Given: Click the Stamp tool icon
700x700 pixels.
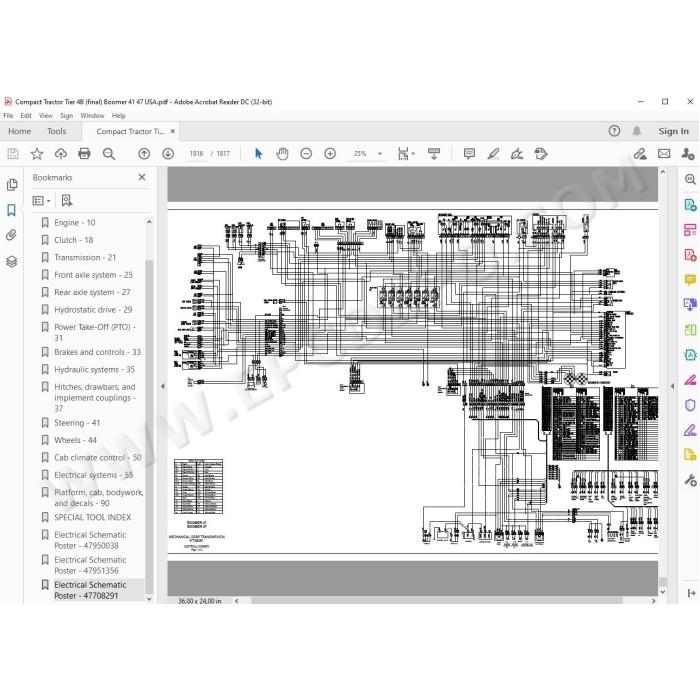Looking at the screenshot, I should (x=541, y=154).
